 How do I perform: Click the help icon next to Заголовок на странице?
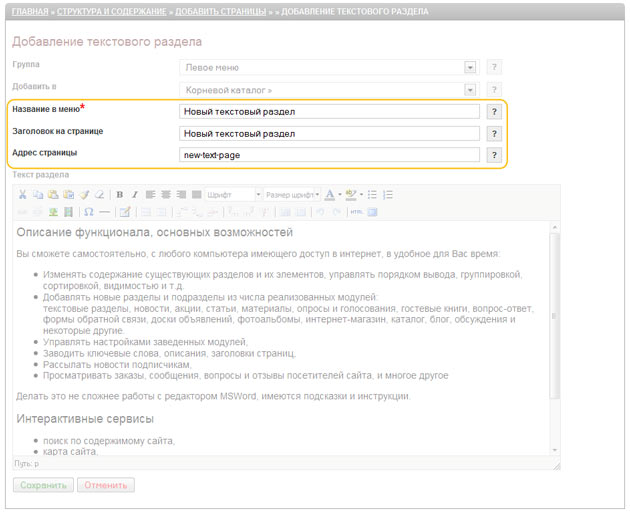coord(493,133)
